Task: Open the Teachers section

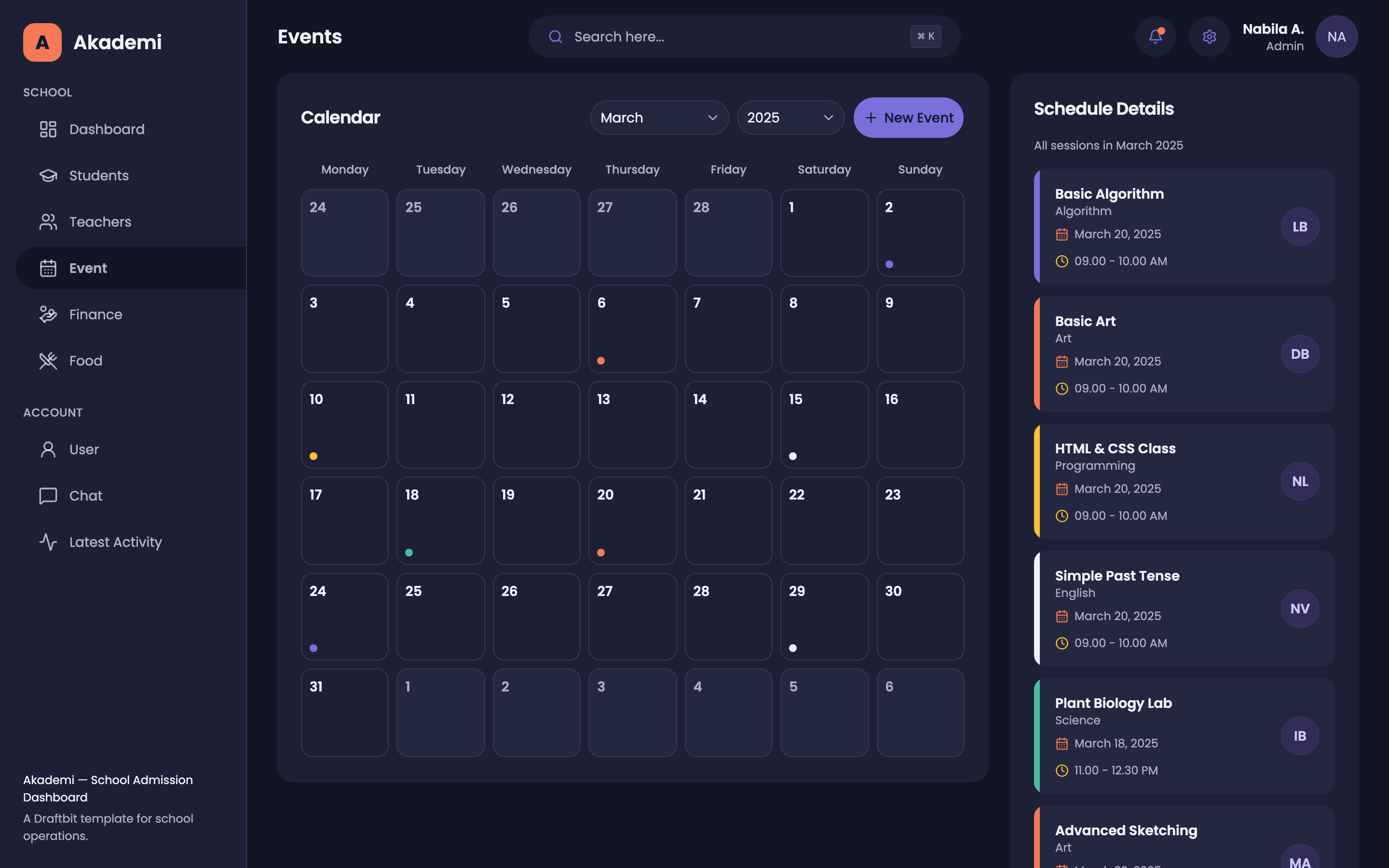Action: coord(131,222)
